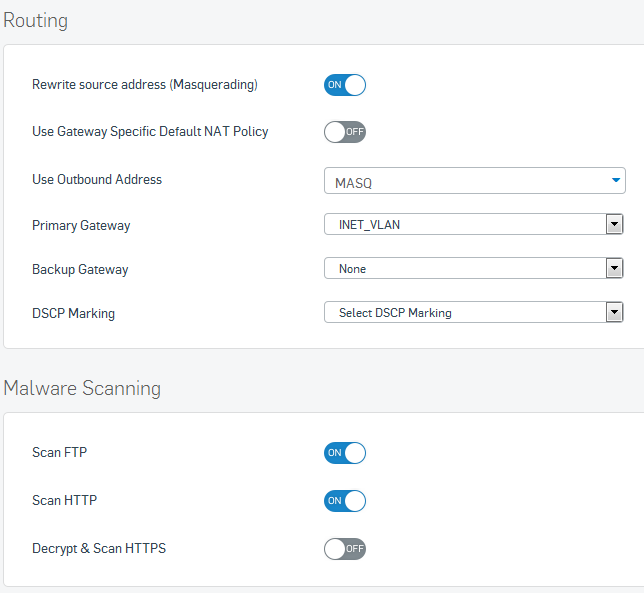Click Backup Gateway dropdown arrow button
The height and width of the screenshot is (593, 644).
(614, 268)
